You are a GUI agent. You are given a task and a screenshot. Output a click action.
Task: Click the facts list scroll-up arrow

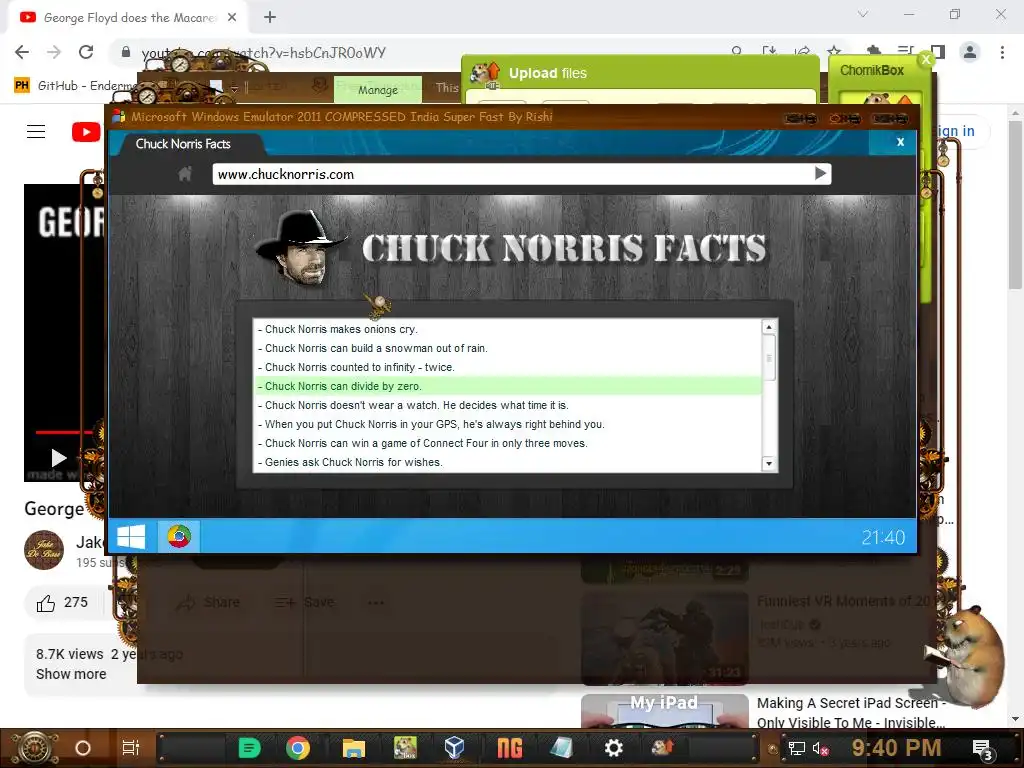769,327
